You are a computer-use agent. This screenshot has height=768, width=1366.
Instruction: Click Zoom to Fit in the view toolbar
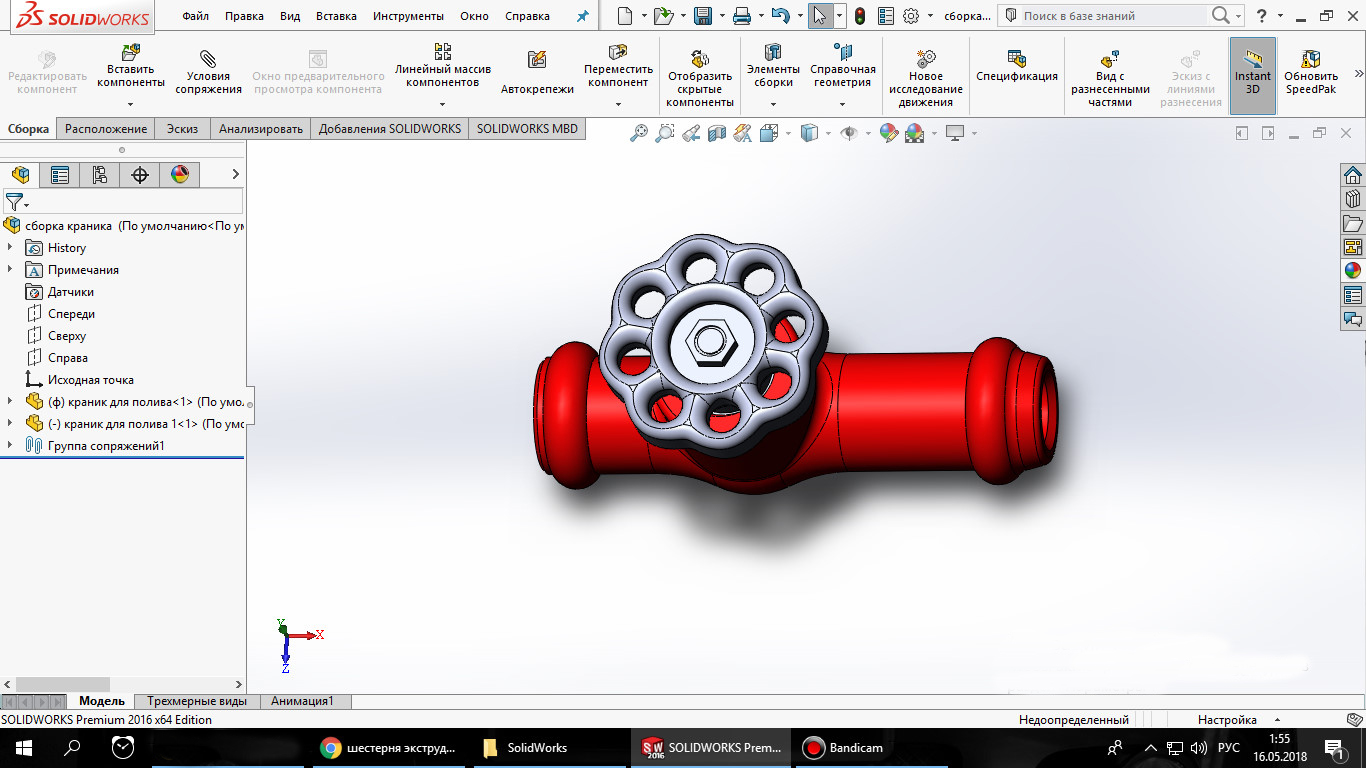[639, 133]
